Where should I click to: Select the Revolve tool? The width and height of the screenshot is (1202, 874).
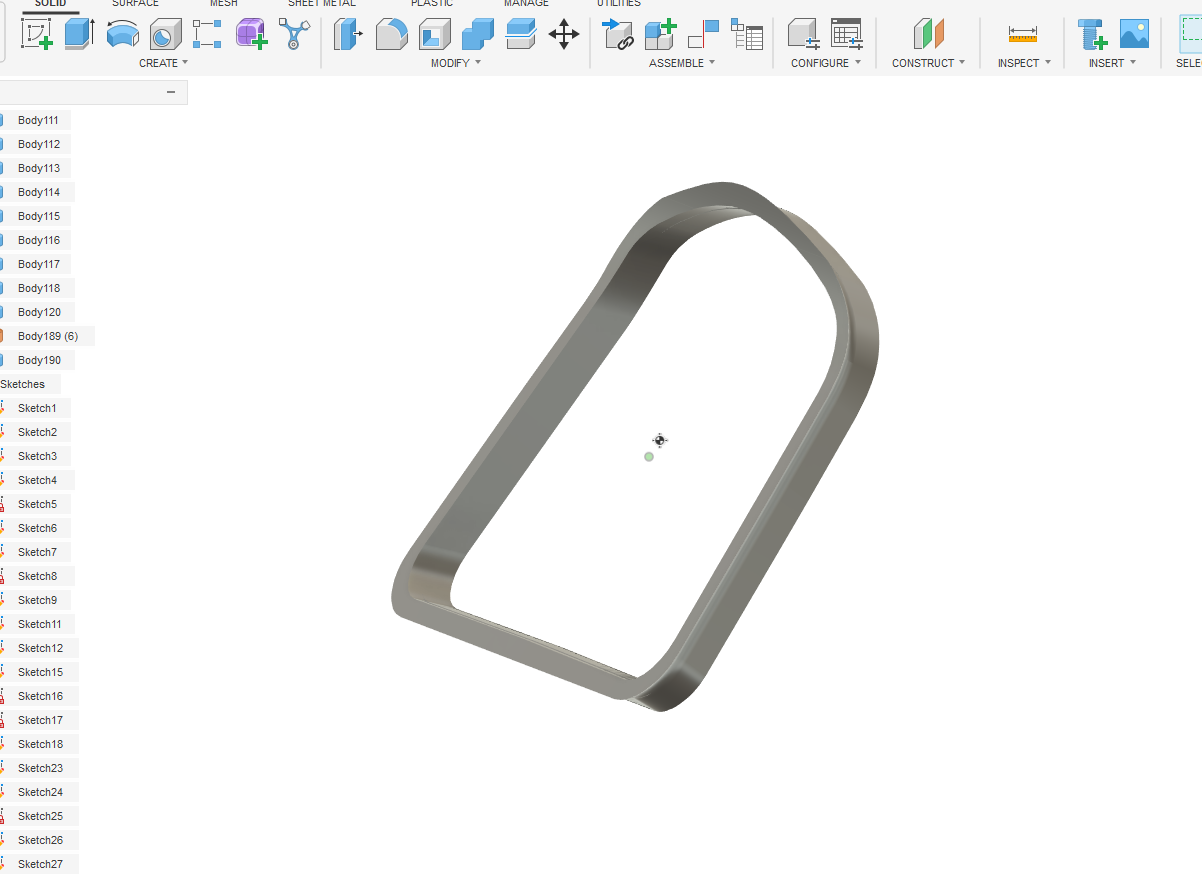122,34
